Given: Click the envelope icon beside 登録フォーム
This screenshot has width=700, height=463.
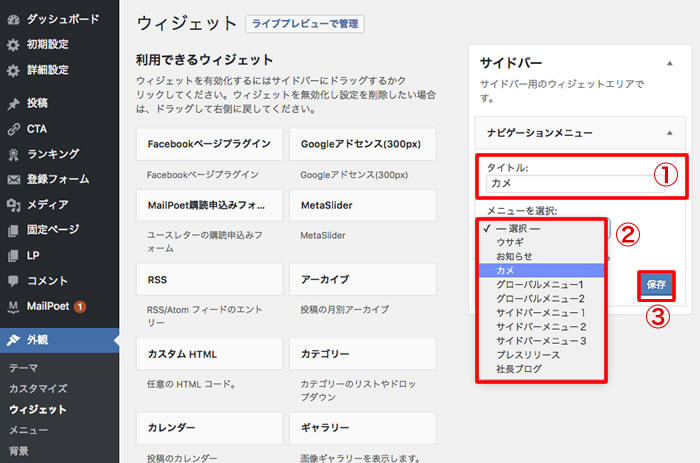Looking at the screenshot, I should (x=13, y=180).
